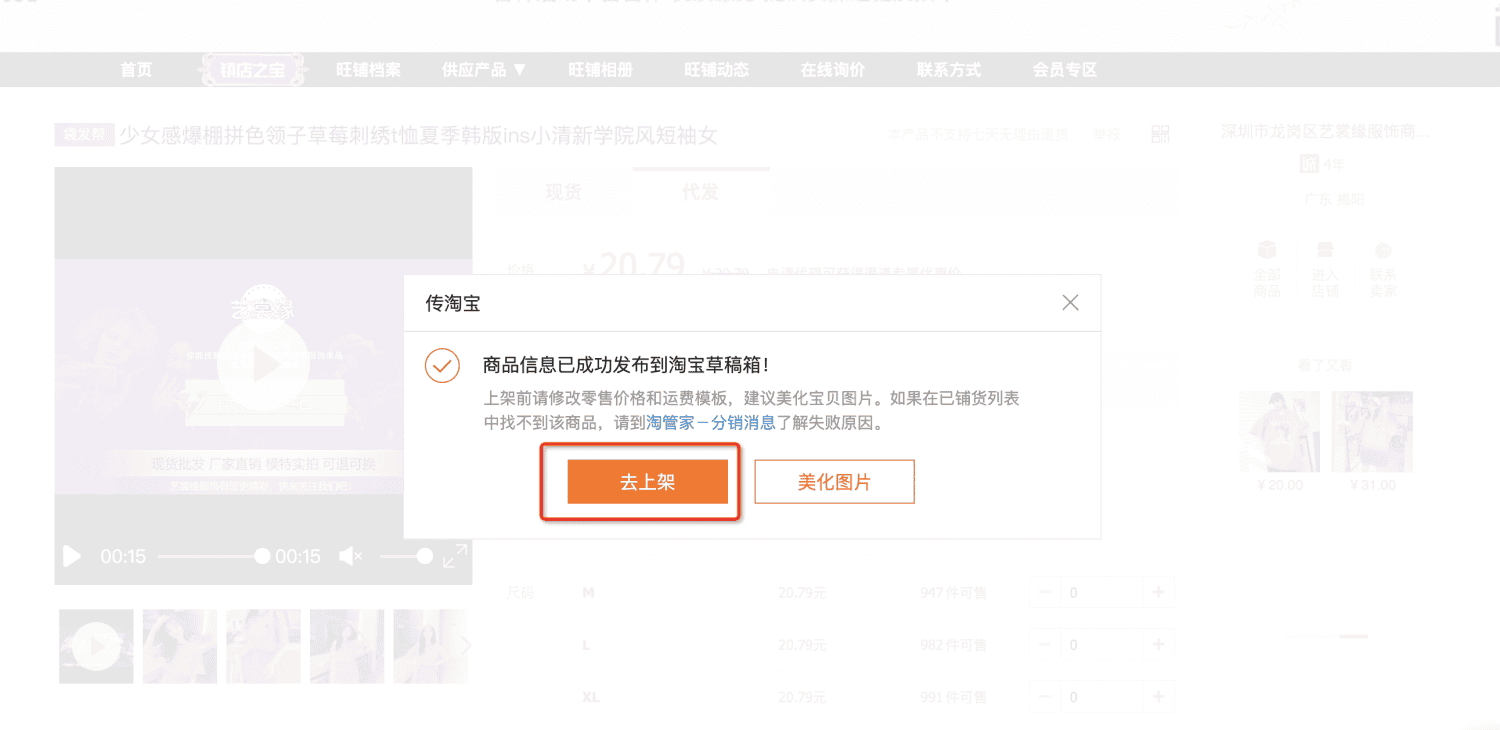Click the 美化图片 button
This screenshot has width=1500, height=730.
pos(834,481)
